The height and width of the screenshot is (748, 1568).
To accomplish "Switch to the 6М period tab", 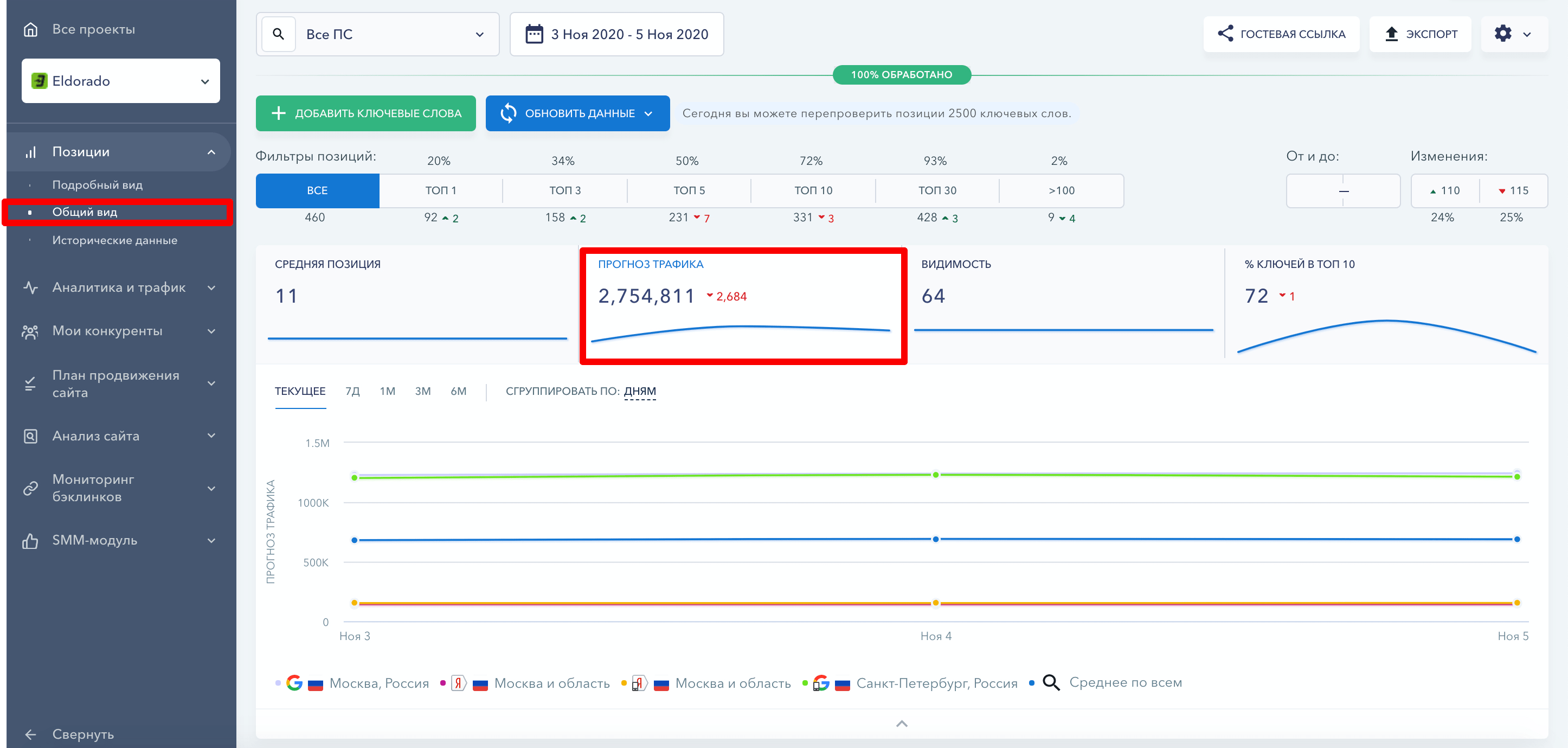I will point(458,392).
